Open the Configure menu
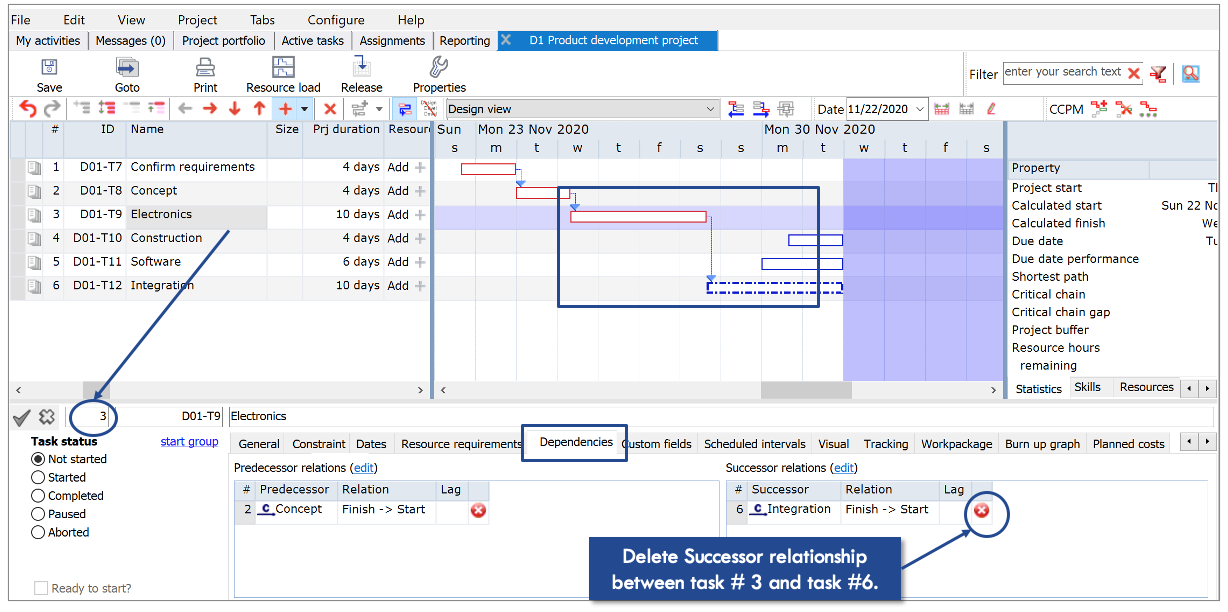Screen dimensions: 1228x612 [x=336, y=20]
